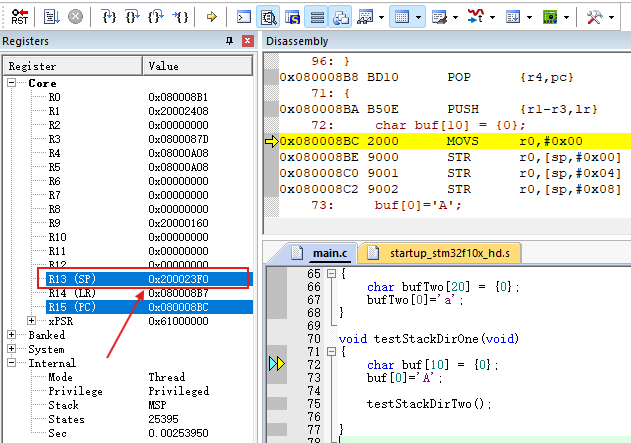Click the States value 25395
This screenshot has width=631, height=443.
[x=163, y=419]
